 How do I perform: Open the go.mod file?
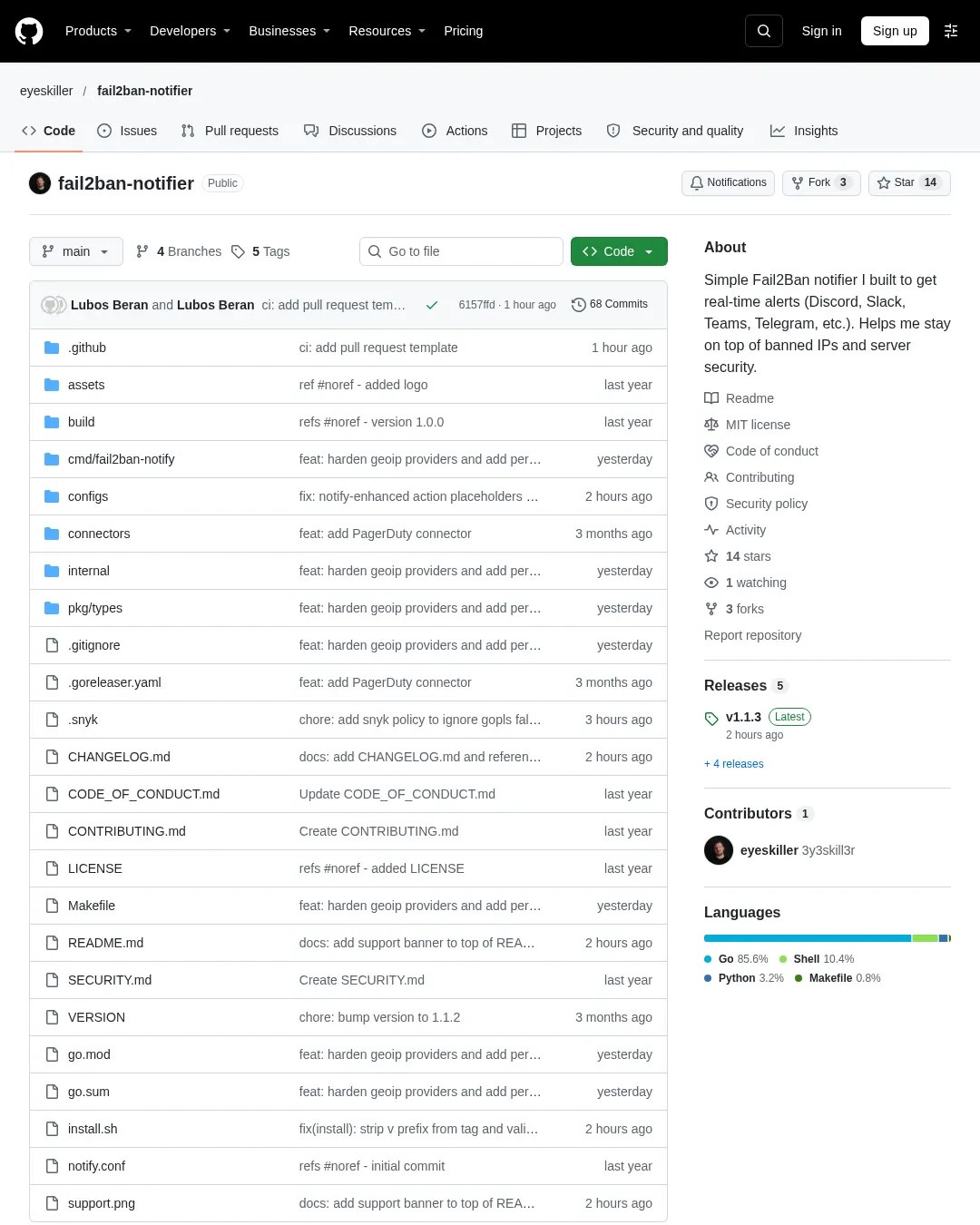[89, 1054]
